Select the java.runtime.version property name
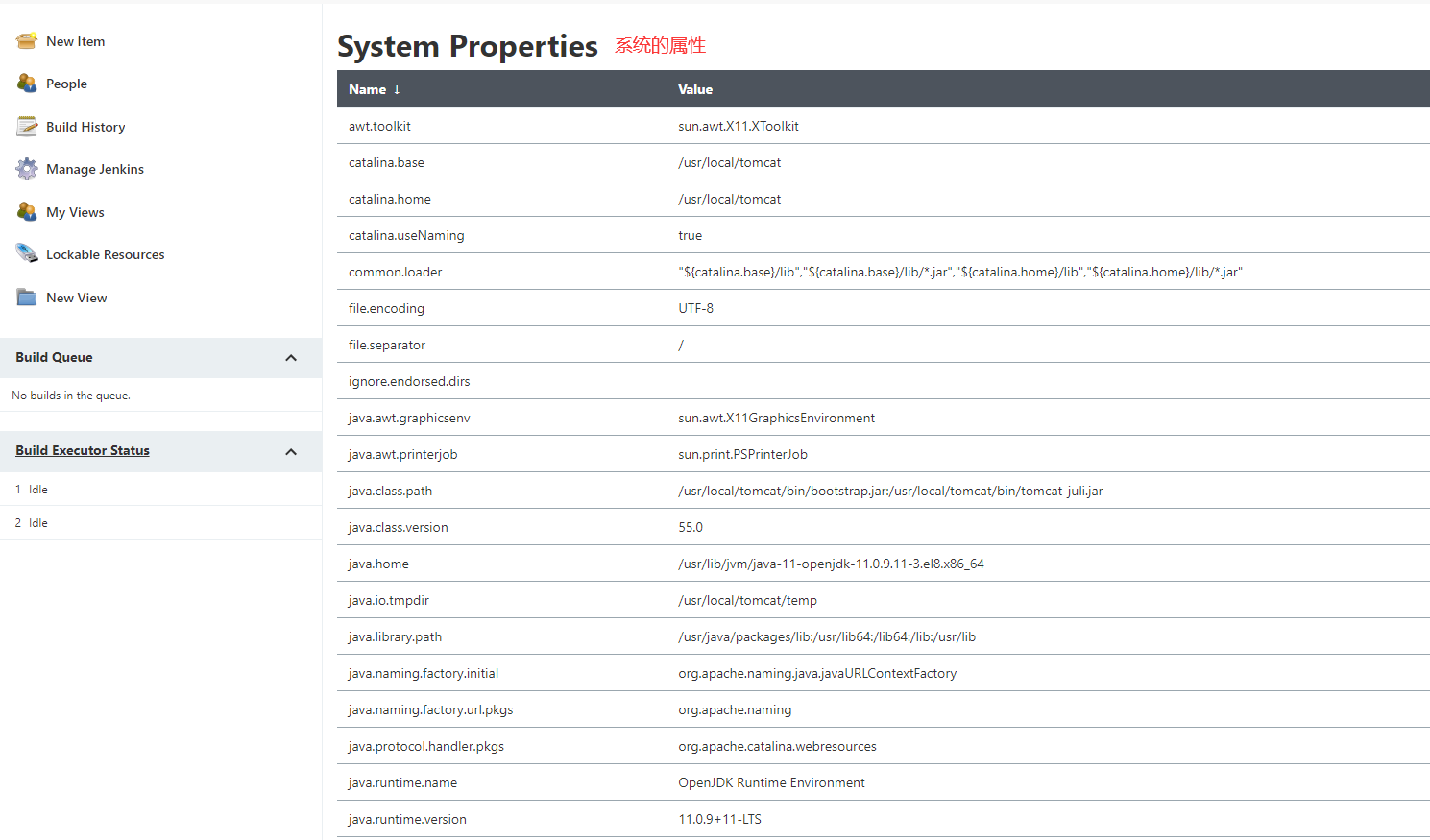Viewport: 1430px width, 840px height. coord(407,819)
